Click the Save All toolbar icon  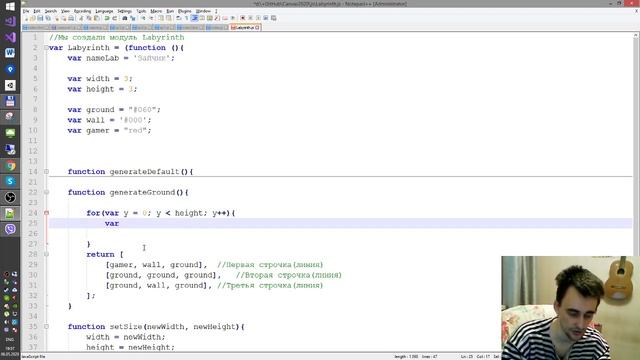click(x=48, y=18)
